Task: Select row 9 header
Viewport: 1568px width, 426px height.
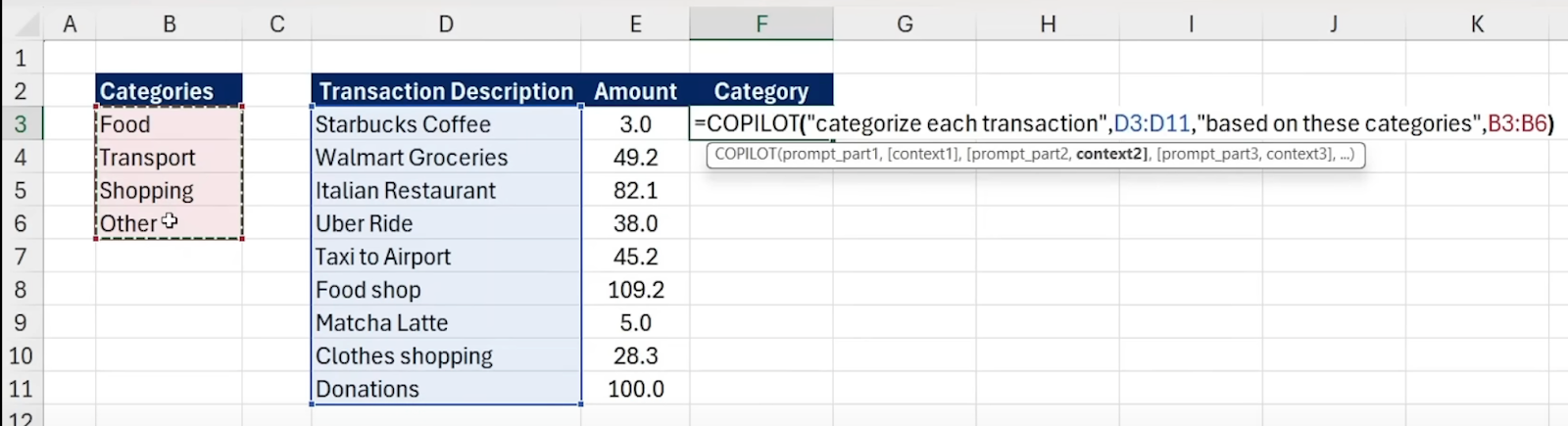Action: 21,323
